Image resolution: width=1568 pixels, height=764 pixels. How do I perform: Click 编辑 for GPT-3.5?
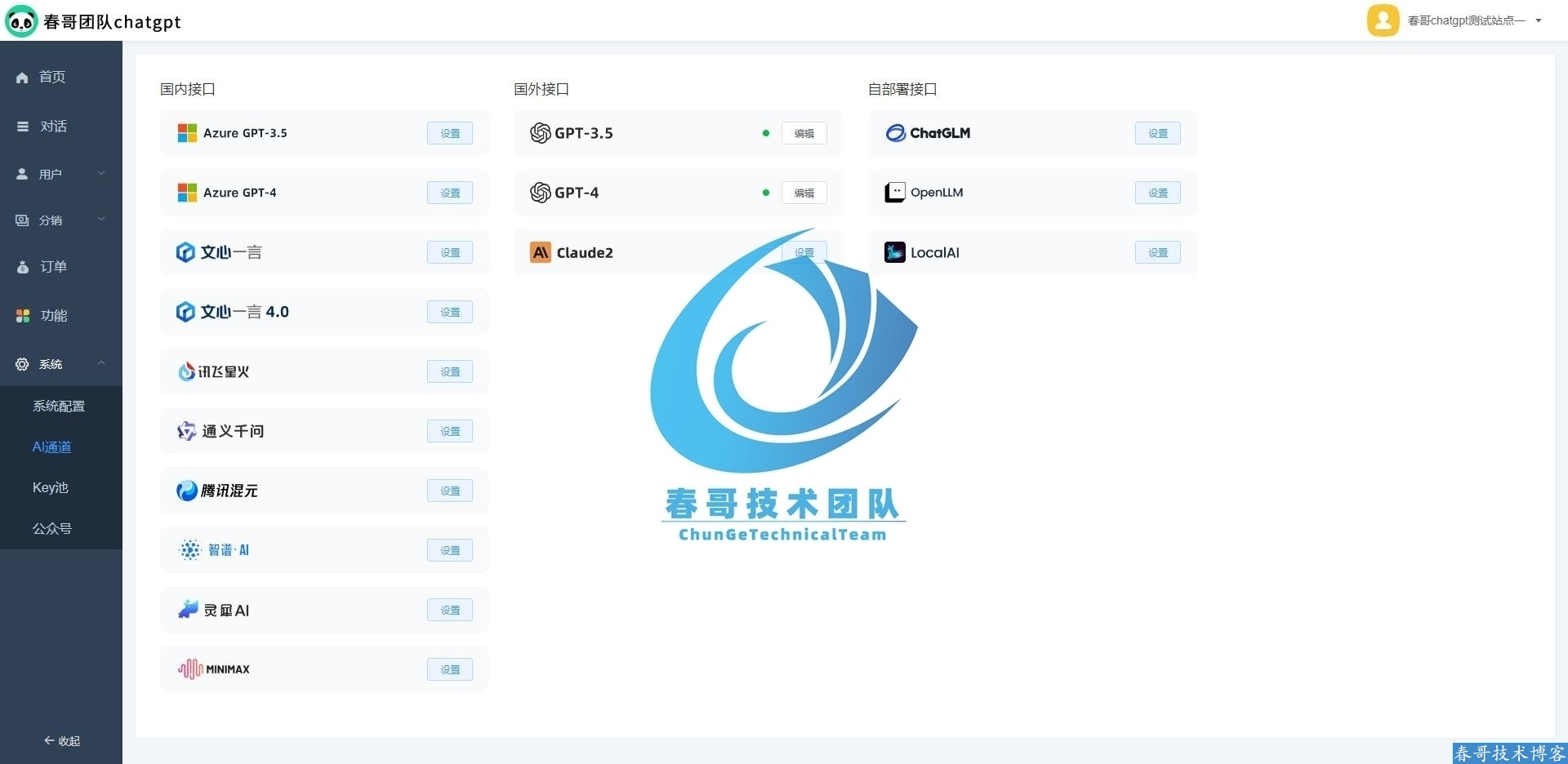pyautogui.click(x=804, y=133)
